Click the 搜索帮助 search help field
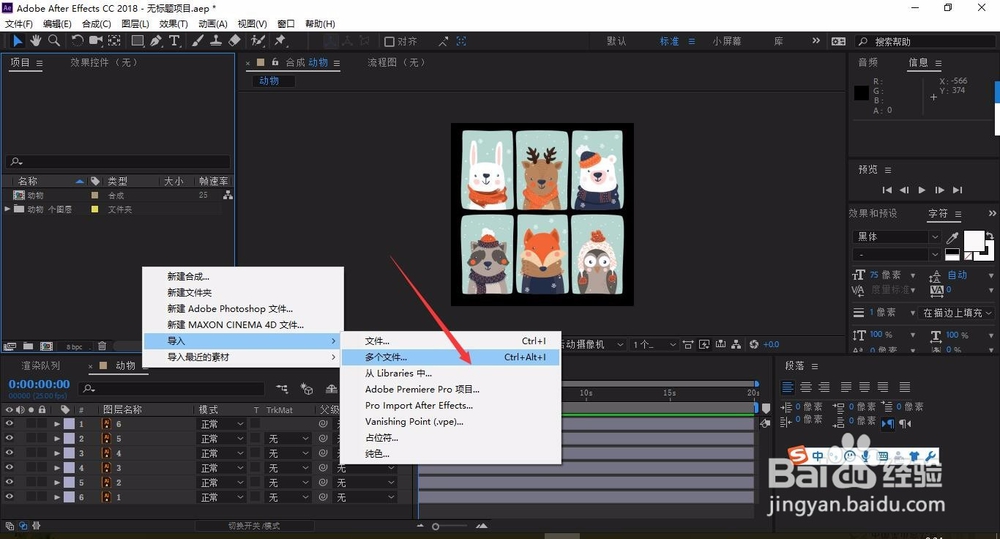1000x539 pixels. (925, 41)
